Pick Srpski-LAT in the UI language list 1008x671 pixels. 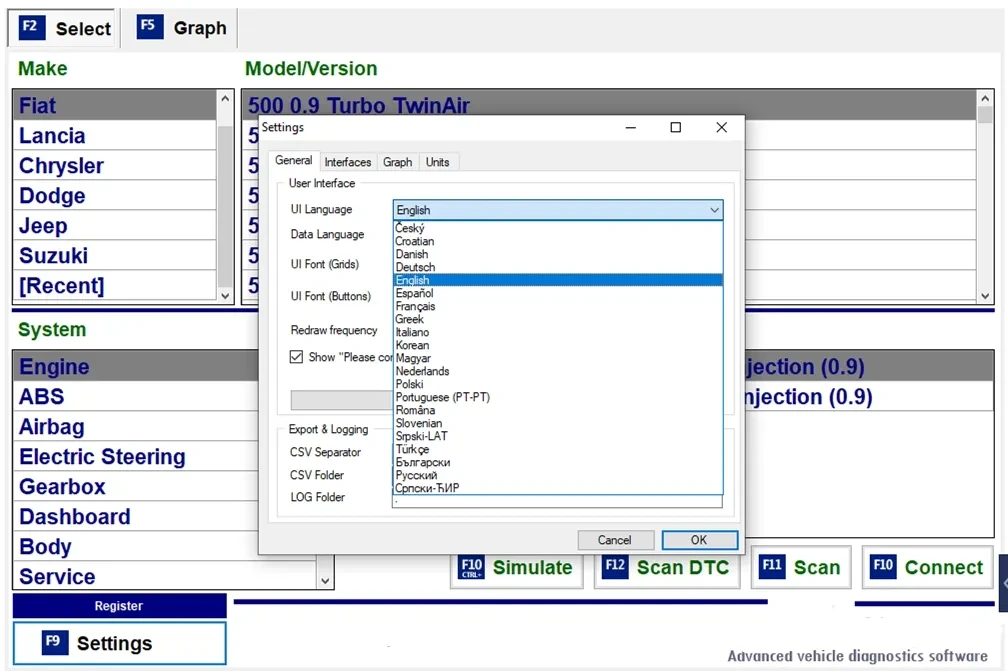click(557, 436)
